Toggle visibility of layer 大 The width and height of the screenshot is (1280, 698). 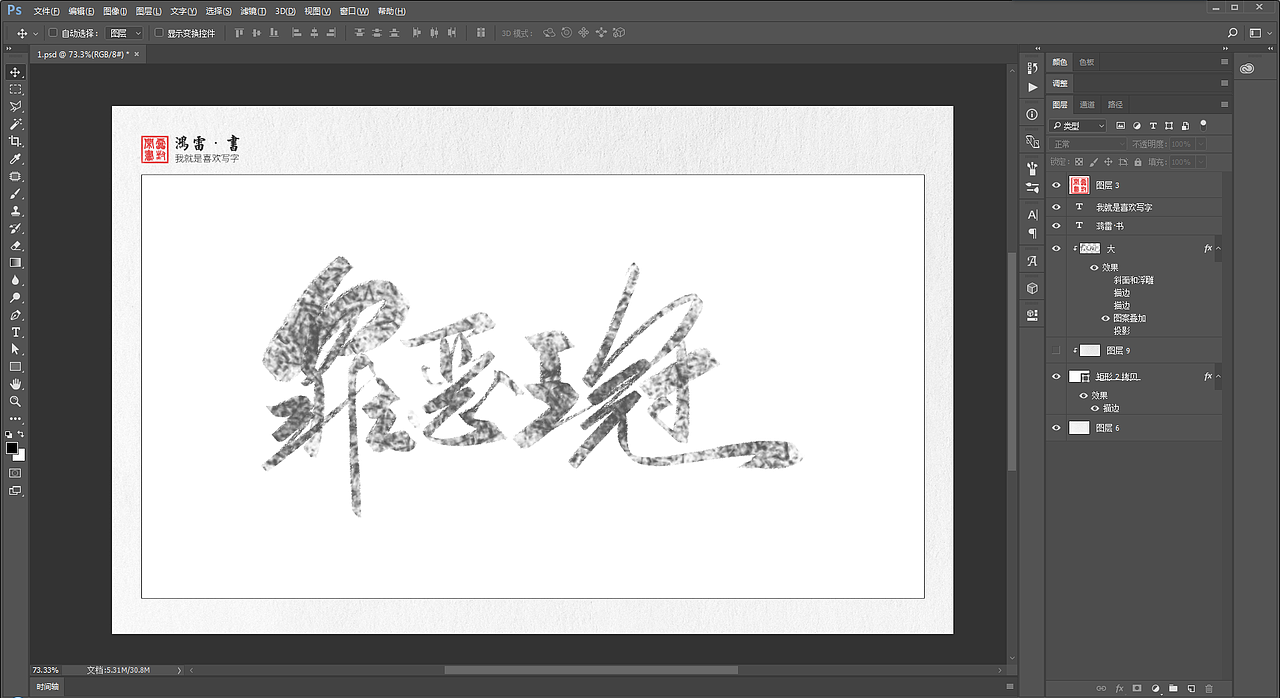(x=1056, y=248)
